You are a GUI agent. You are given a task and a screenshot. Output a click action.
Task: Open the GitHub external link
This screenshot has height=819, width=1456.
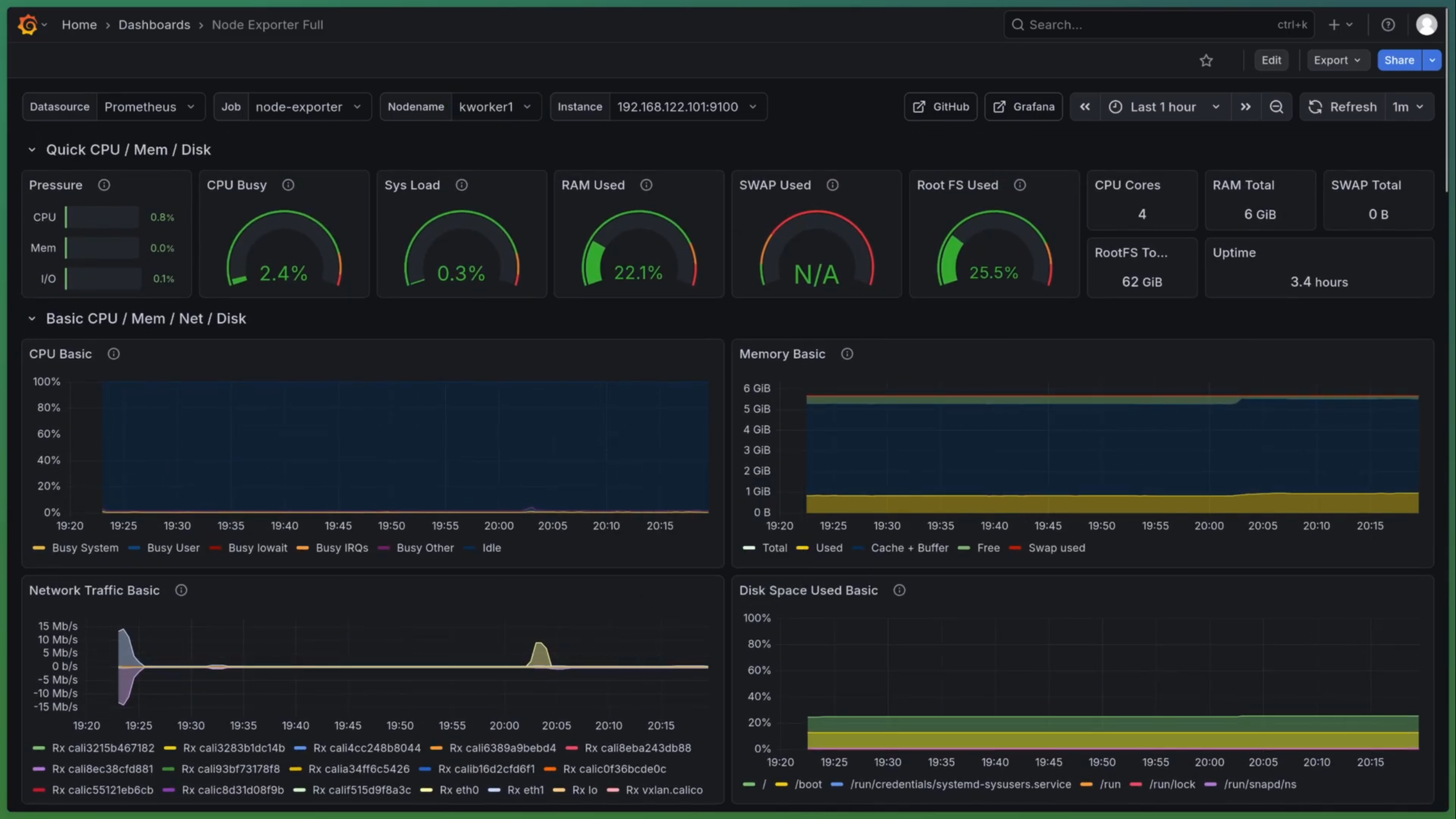[x=941, y=107]
